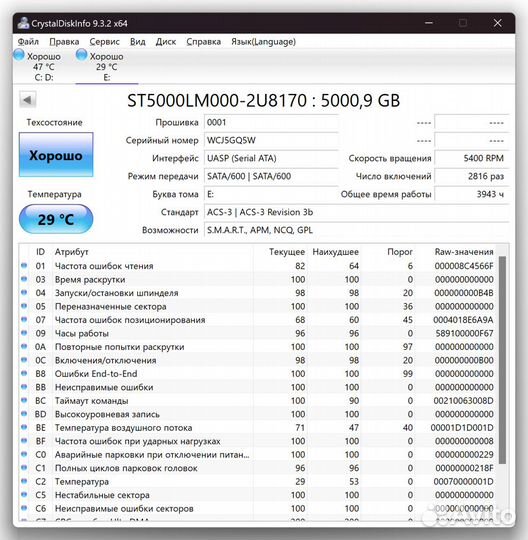Click status dot for Таймаут команды
This screenshot has height=540, width=528.
tap(24, 400)
